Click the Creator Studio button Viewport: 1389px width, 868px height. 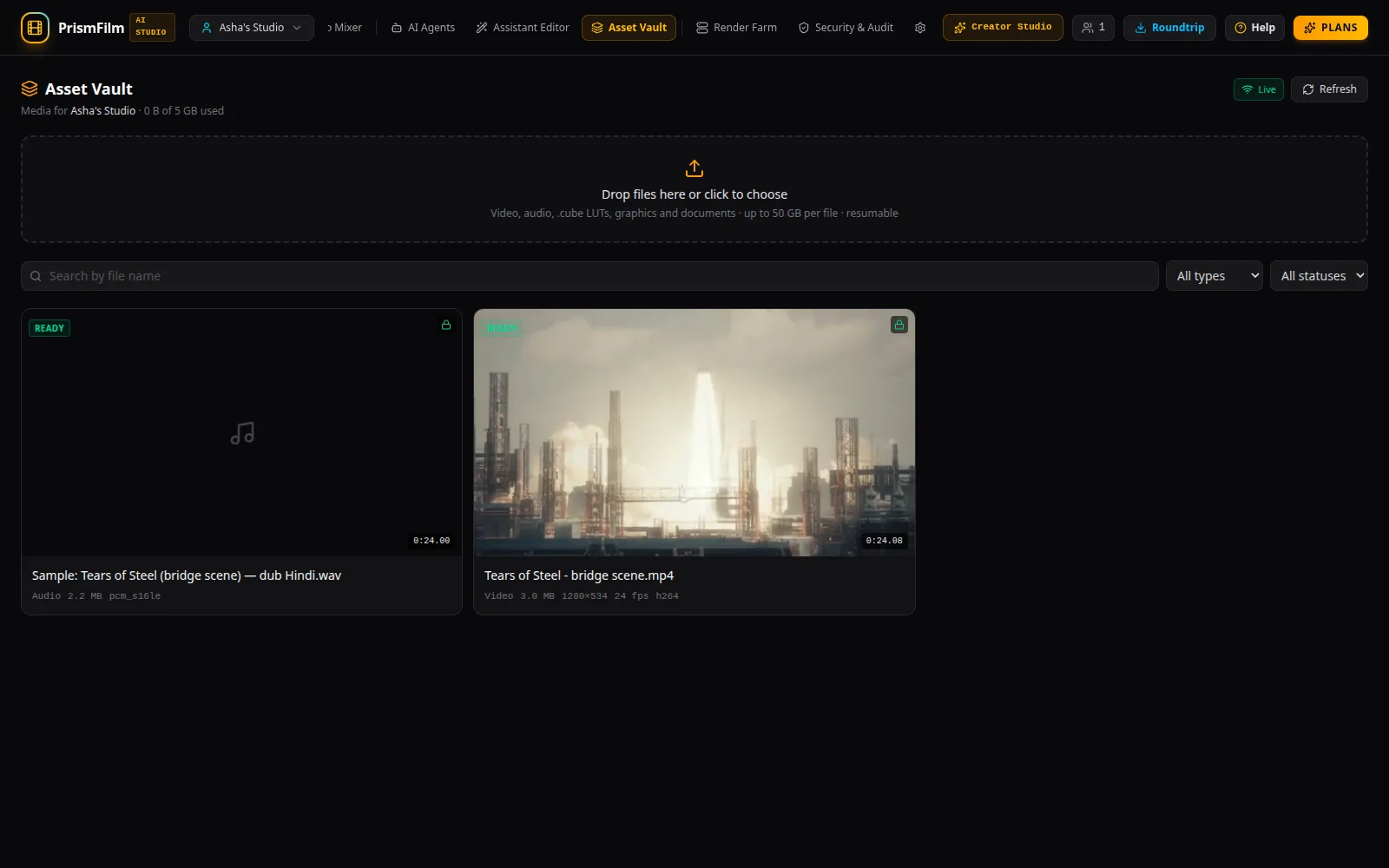(x=1003, y=27)
